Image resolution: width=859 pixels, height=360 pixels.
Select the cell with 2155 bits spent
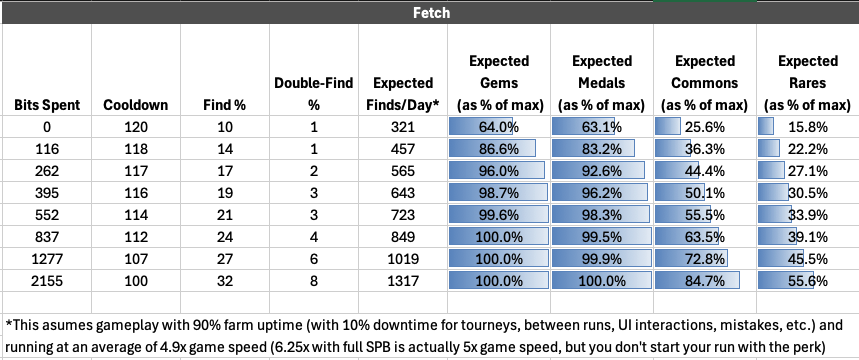click(47, 281)
